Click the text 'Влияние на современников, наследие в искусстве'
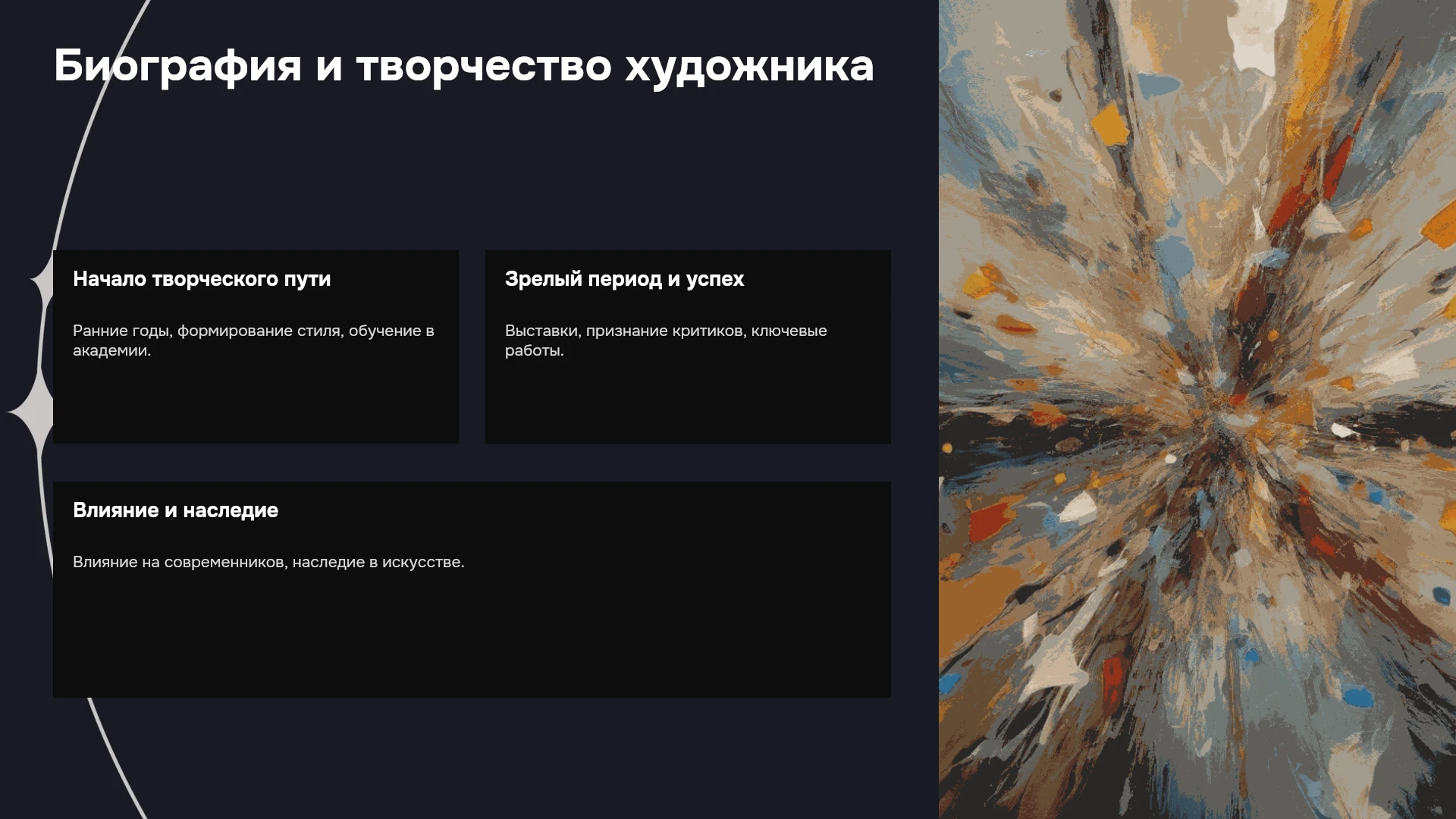Viewport: 1456px width, 819px height. 268,562
